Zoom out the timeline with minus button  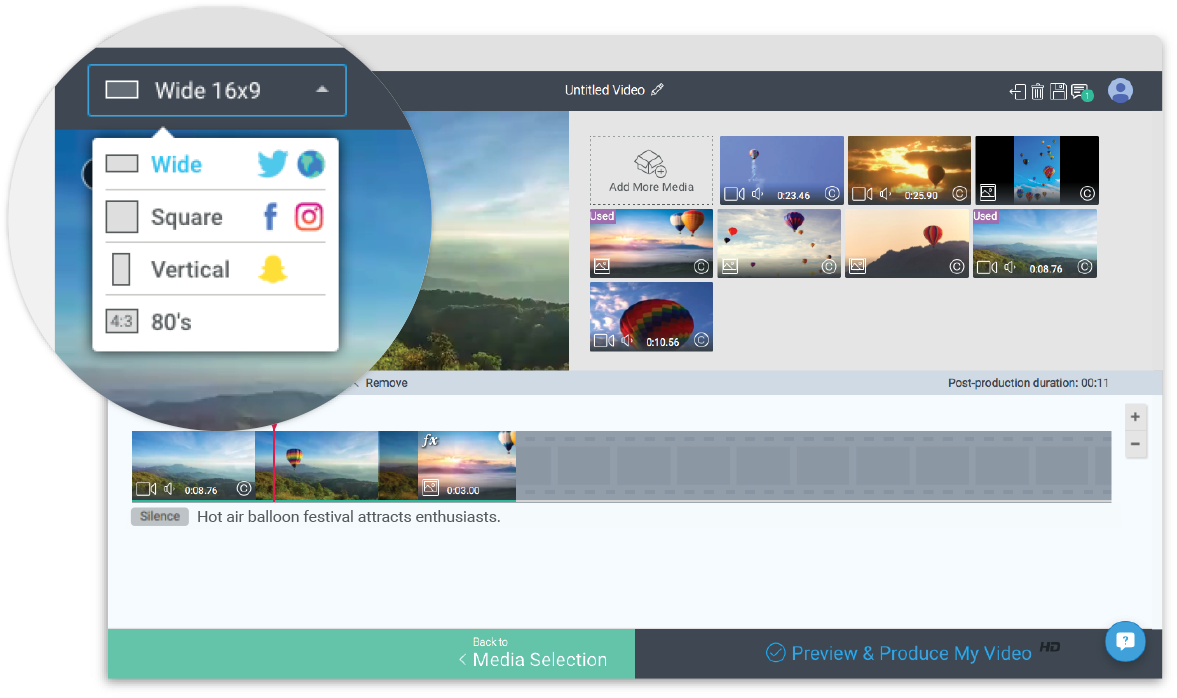1135,444
